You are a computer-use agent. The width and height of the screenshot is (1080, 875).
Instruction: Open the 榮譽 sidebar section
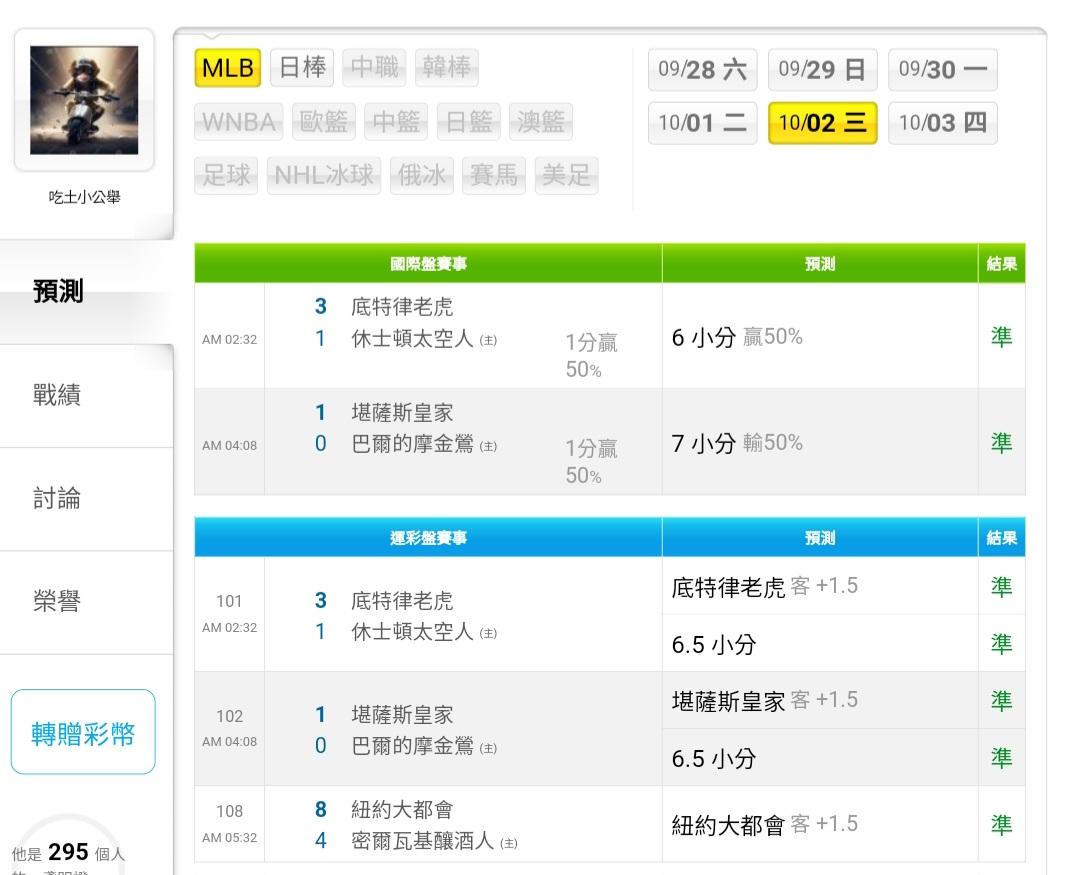coord(86,602)
